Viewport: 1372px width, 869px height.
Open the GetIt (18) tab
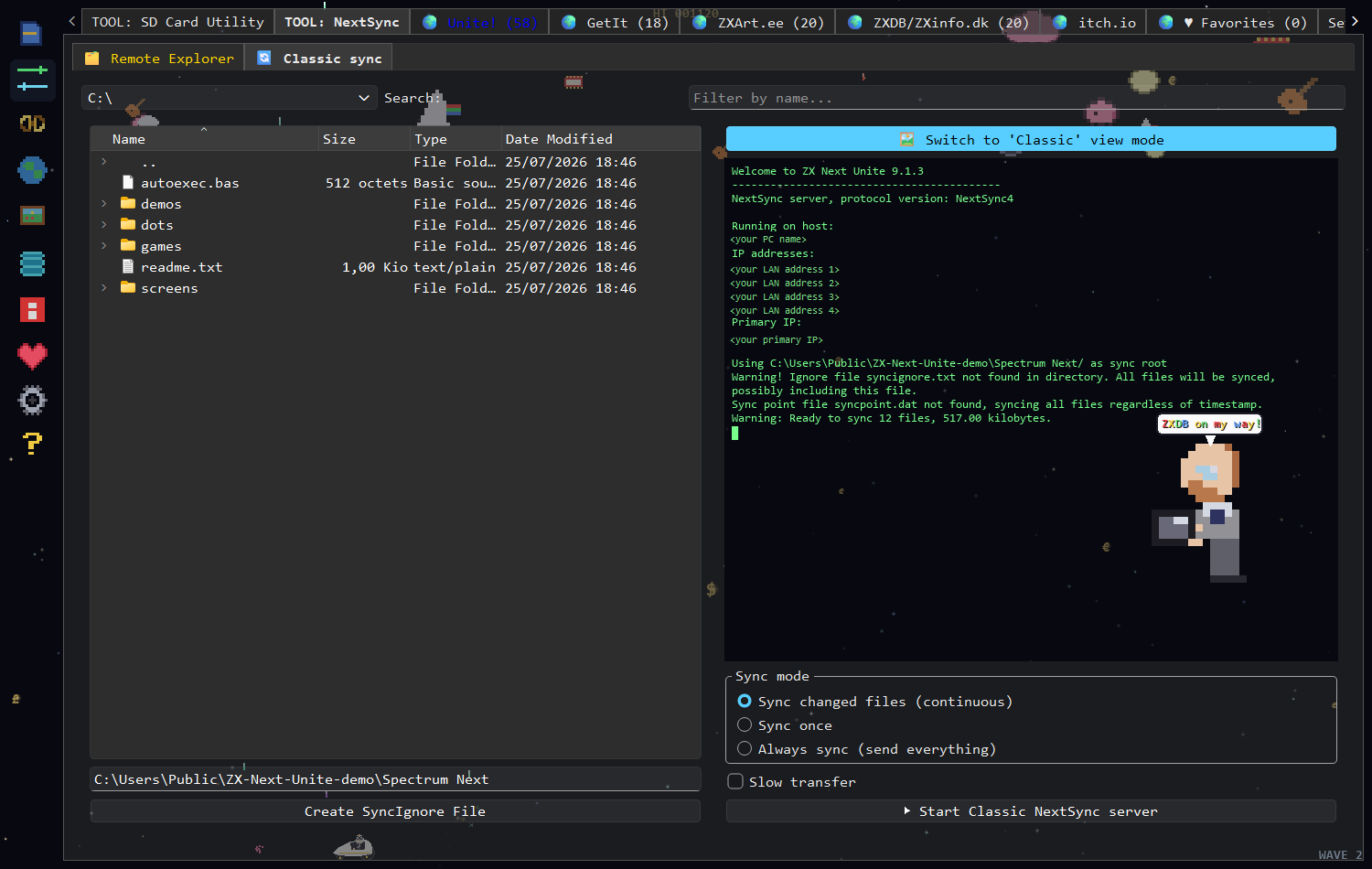point(615,22)
